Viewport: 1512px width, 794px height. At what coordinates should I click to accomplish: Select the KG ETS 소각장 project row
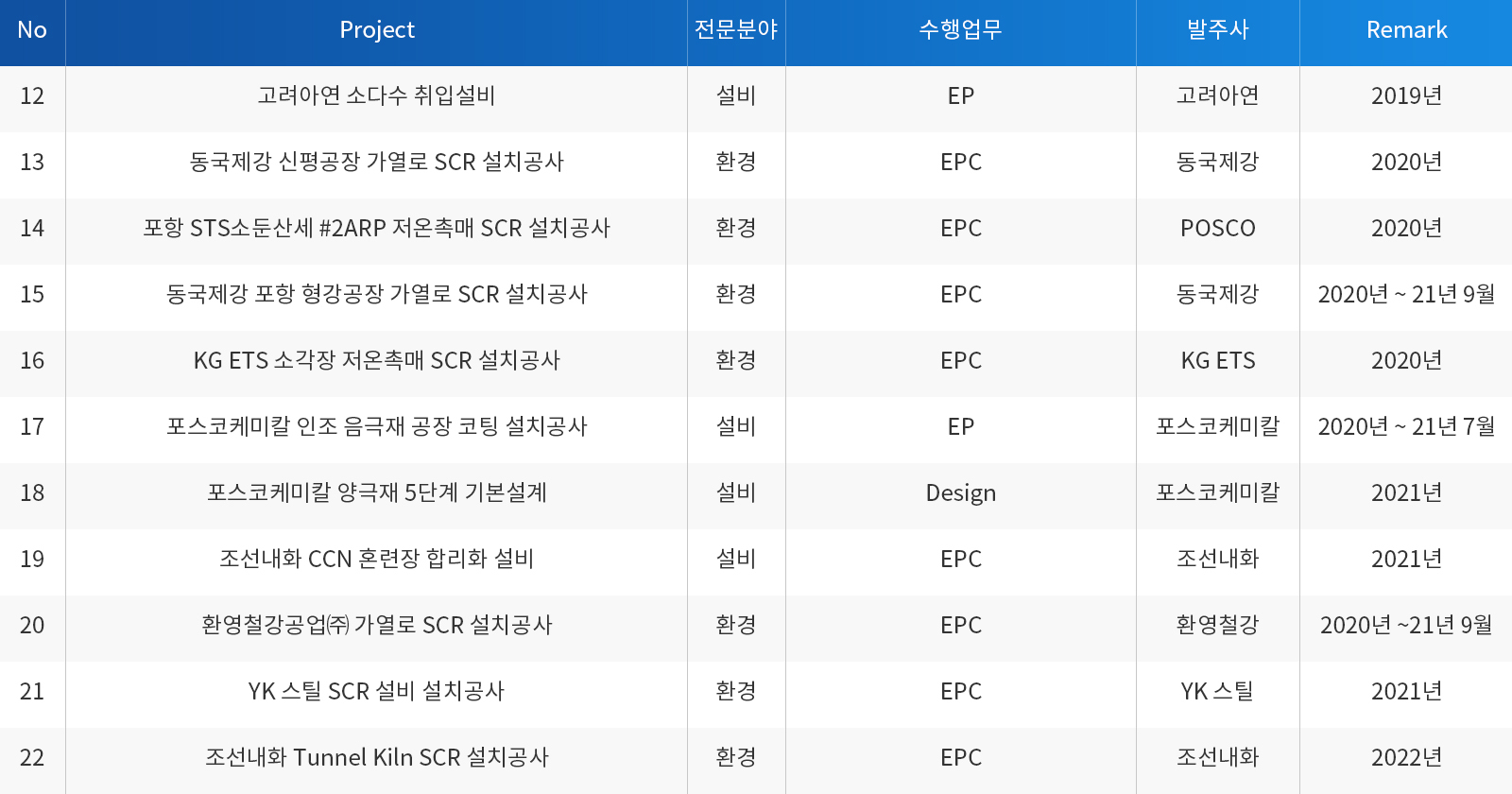pyautogui.click(x=376, y=360)
